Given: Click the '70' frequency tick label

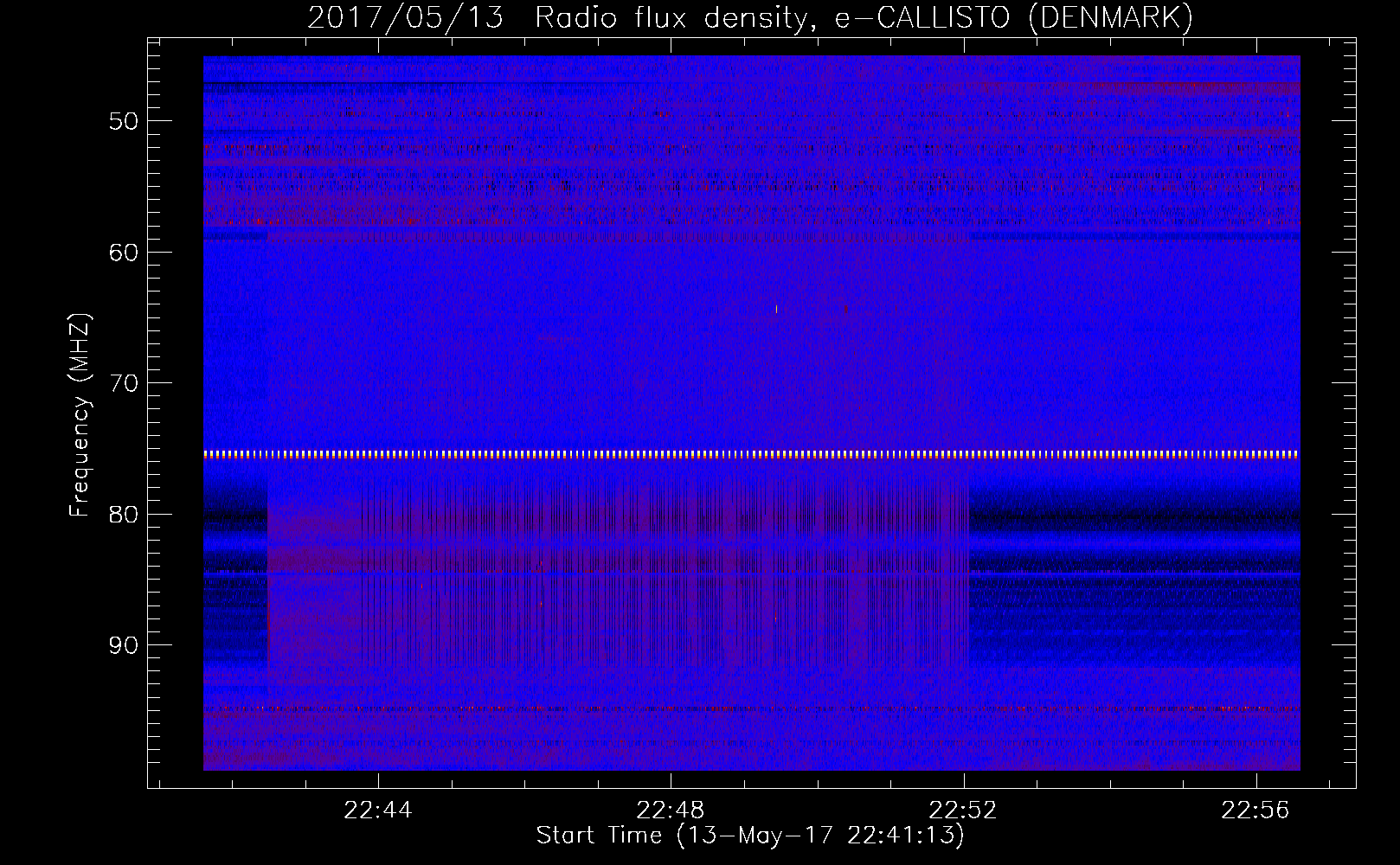Looking at the screenshot, I should tap(124, 383).
